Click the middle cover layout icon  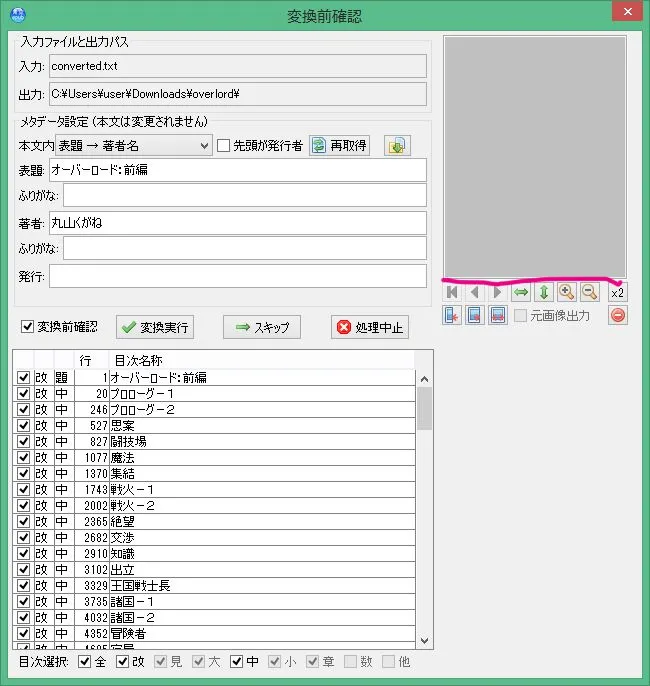point(475,315)
